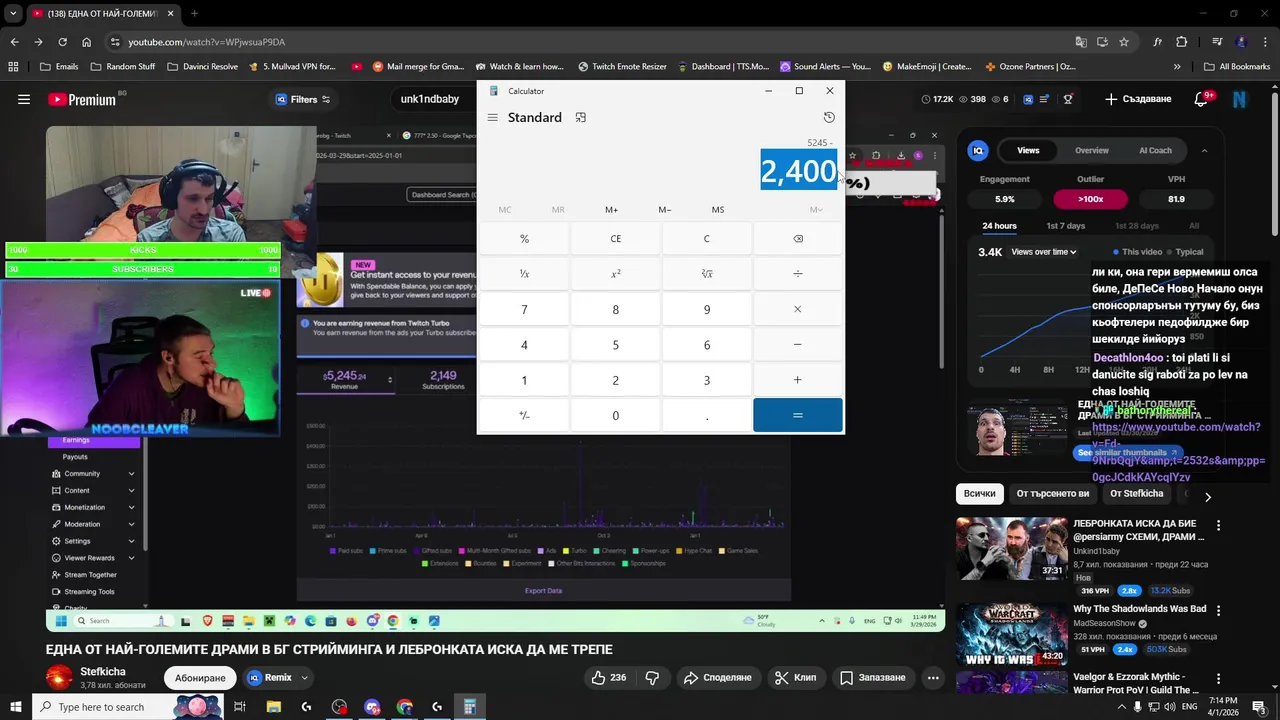This screenshot has height=720, width=1280.
Task: Click the MS memory store button
Action: point(718,210)
